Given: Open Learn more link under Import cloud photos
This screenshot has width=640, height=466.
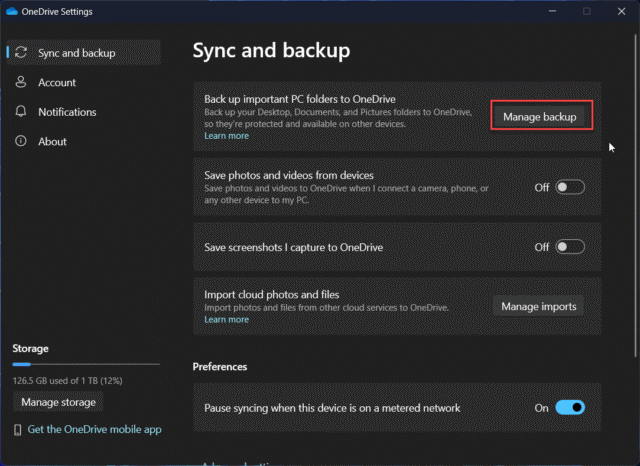Looking at the screenshot, I should pos(227,320).
